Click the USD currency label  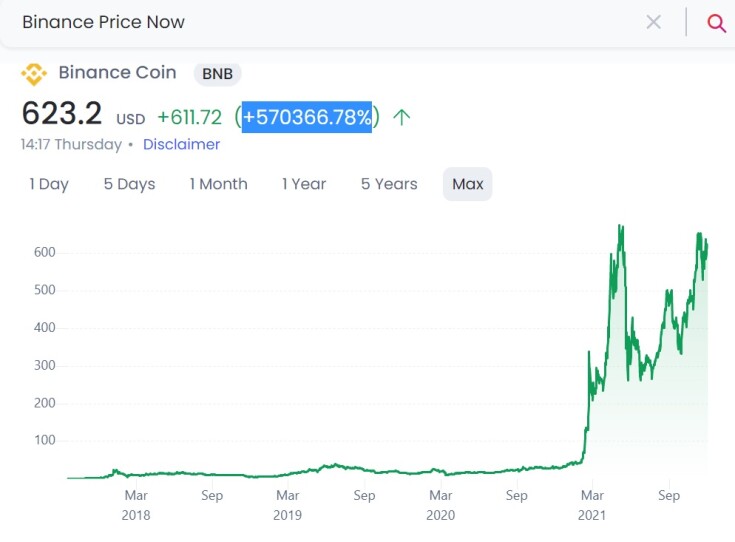pyautogui.click(x=131, y=119)
